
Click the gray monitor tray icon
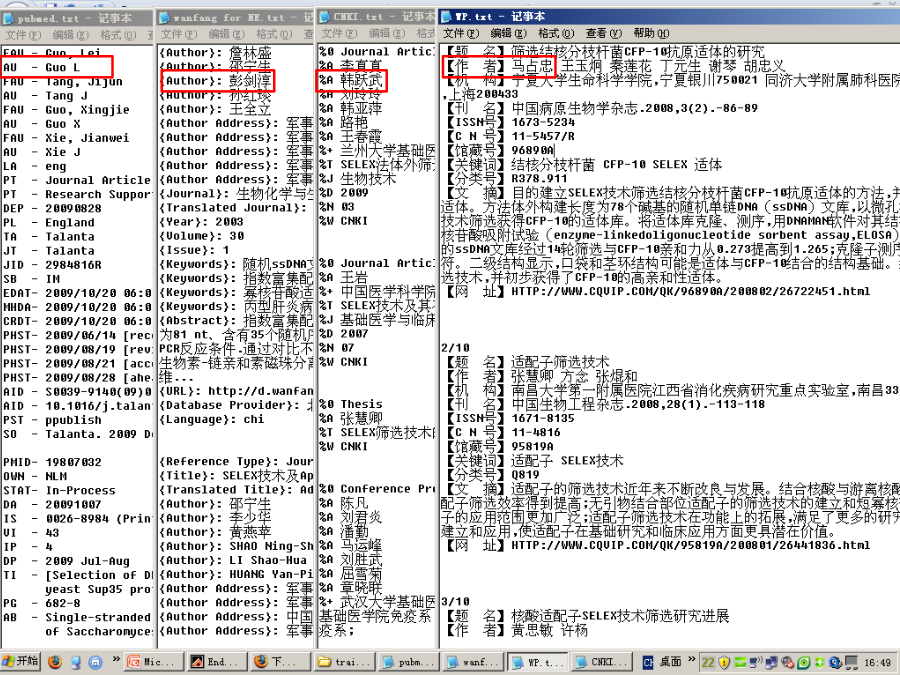(851, 663)
